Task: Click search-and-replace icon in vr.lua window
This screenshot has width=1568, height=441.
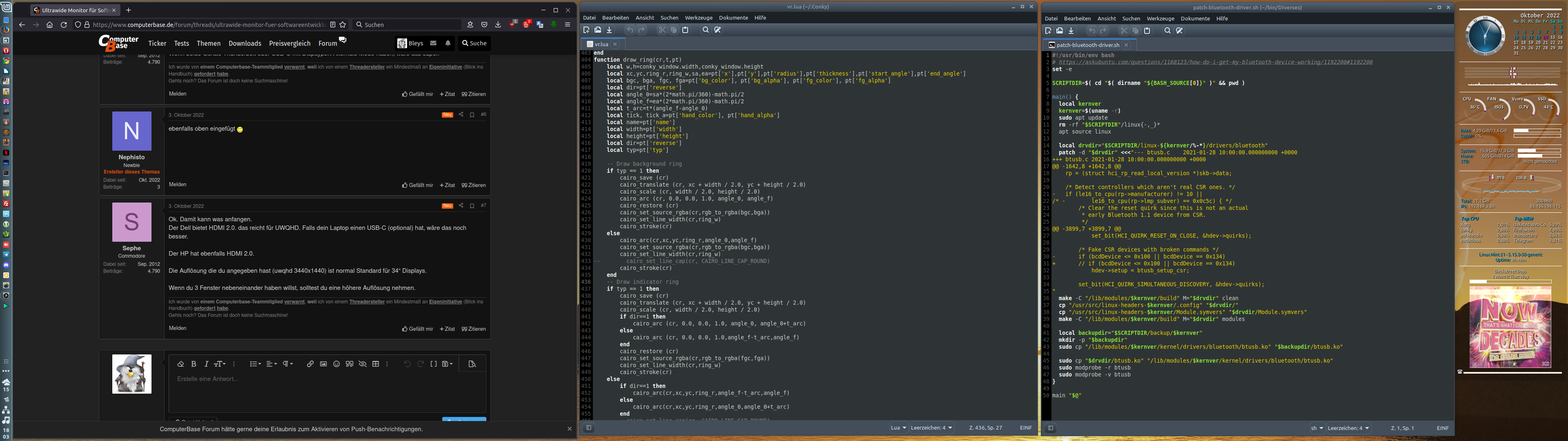Action: pyautogui.click(x=718, y=30)
